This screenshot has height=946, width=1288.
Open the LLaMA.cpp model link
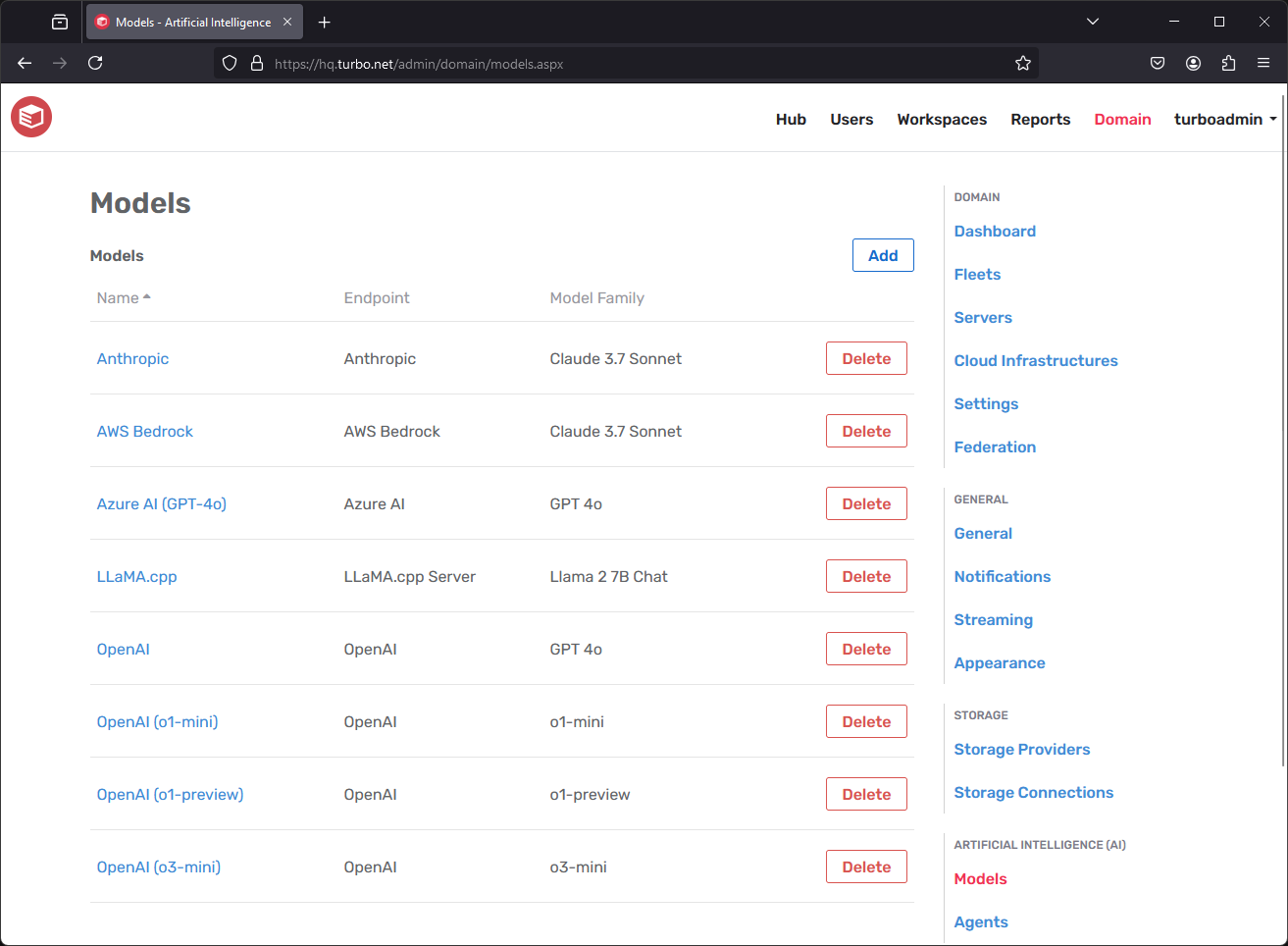pyautogui.click(x=136, y=577)
